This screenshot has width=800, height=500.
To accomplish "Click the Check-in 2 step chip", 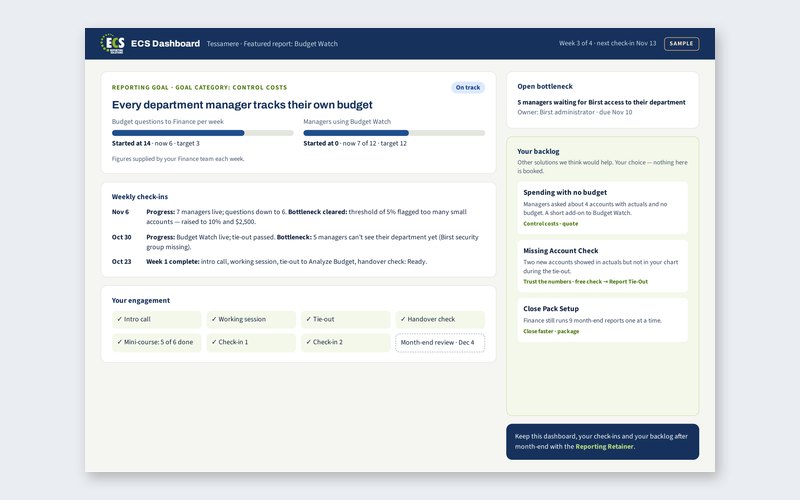I will 345,342.
